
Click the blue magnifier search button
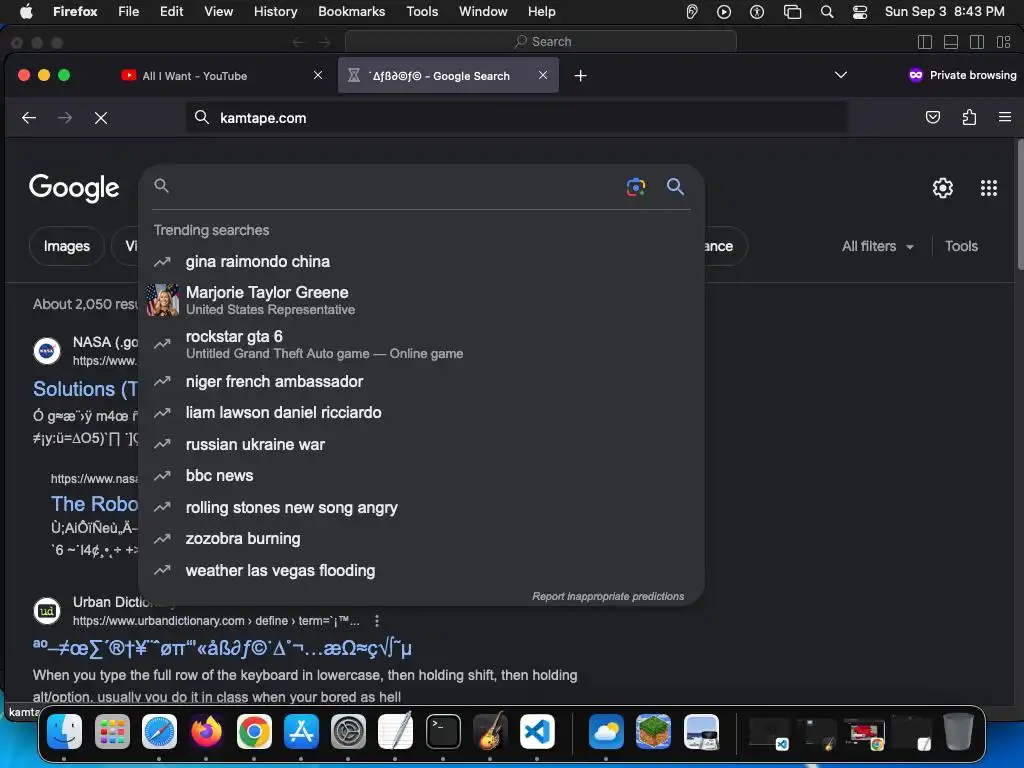pyautogui.click(x=675, y=187)
